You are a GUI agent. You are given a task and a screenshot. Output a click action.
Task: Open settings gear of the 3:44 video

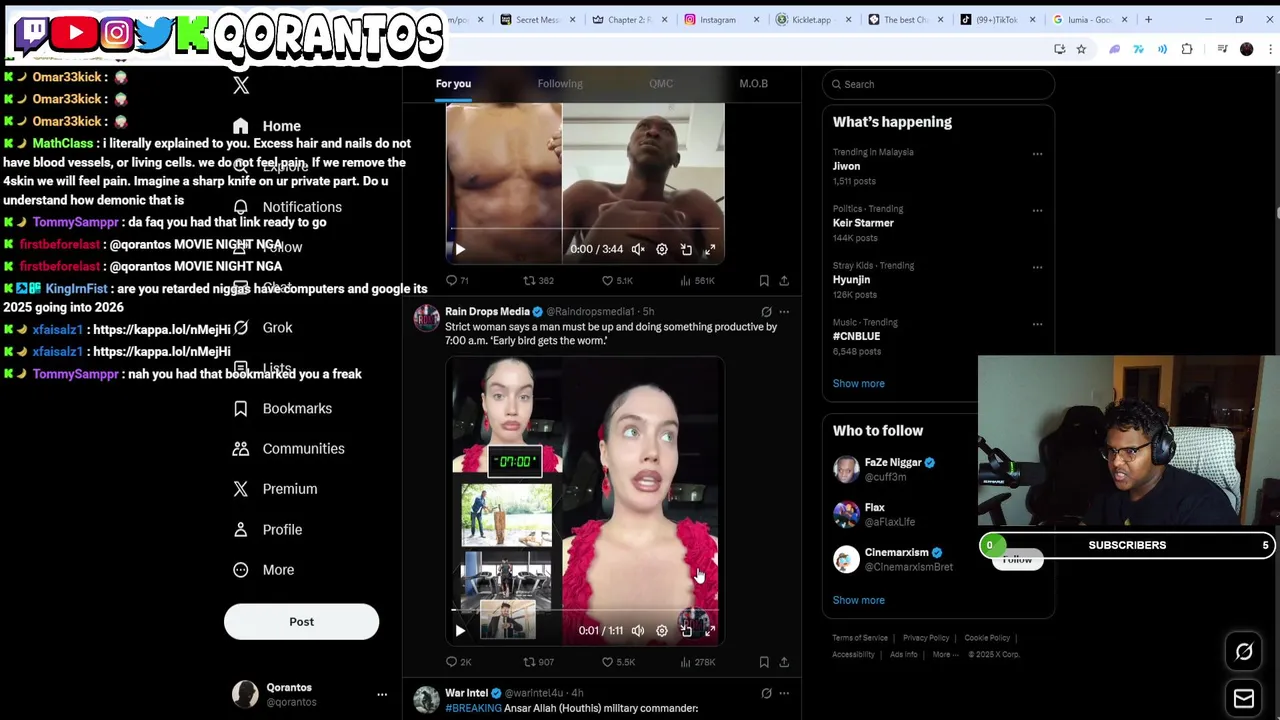click(662, 249)
